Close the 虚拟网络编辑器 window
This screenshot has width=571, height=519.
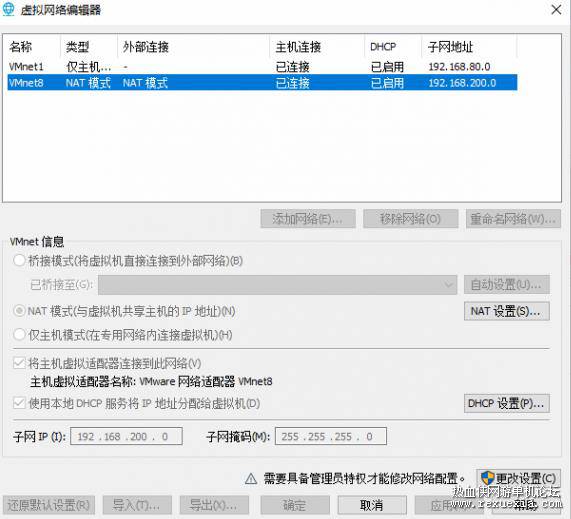556,10
